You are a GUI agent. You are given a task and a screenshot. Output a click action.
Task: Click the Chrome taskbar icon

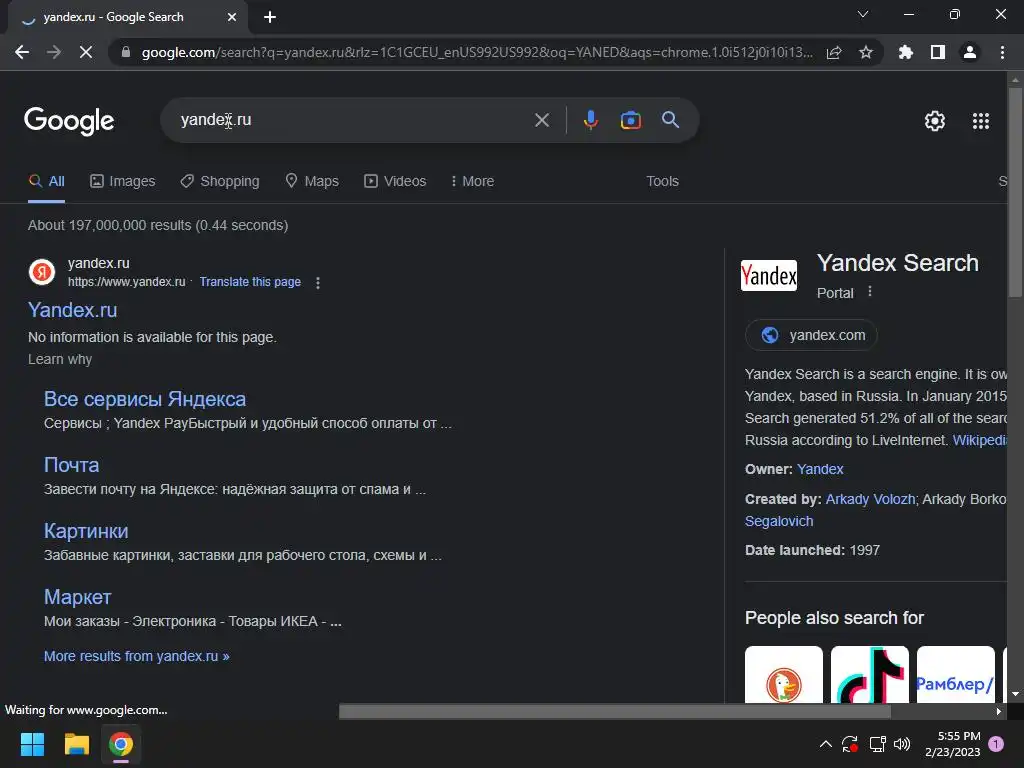point(121,744)
